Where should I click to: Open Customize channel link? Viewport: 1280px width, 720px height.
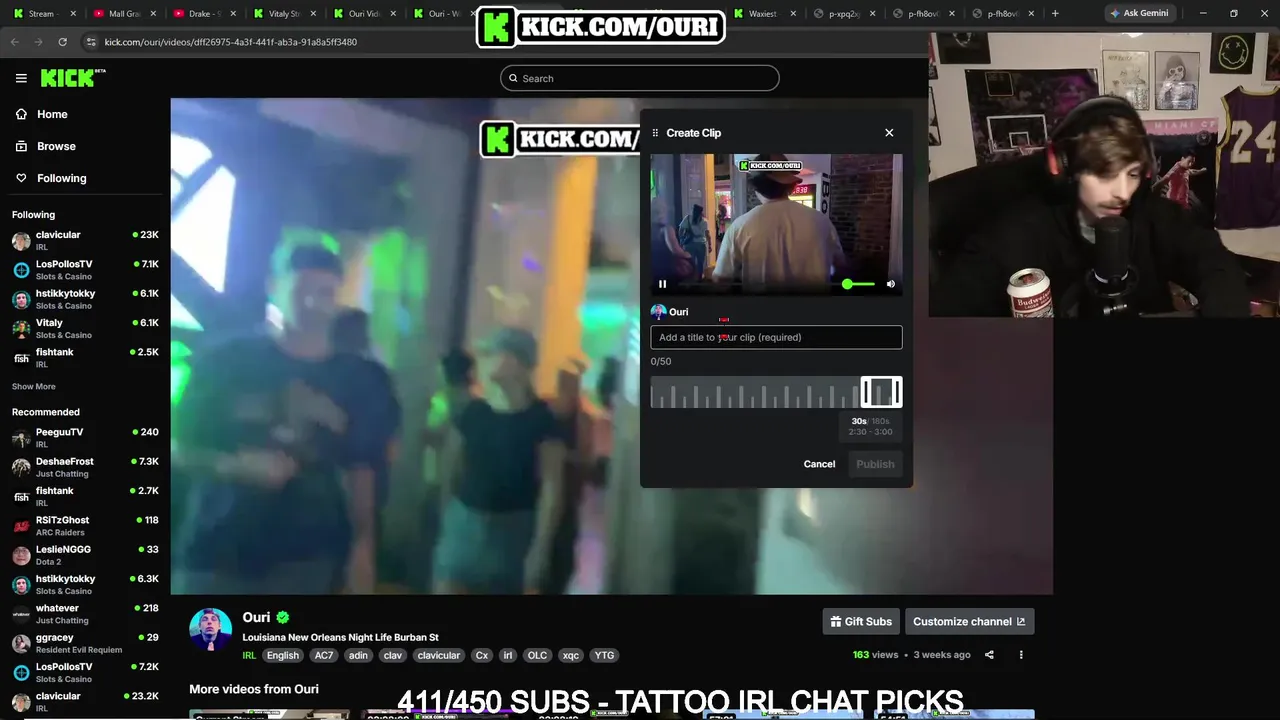[x=969, y=621]
